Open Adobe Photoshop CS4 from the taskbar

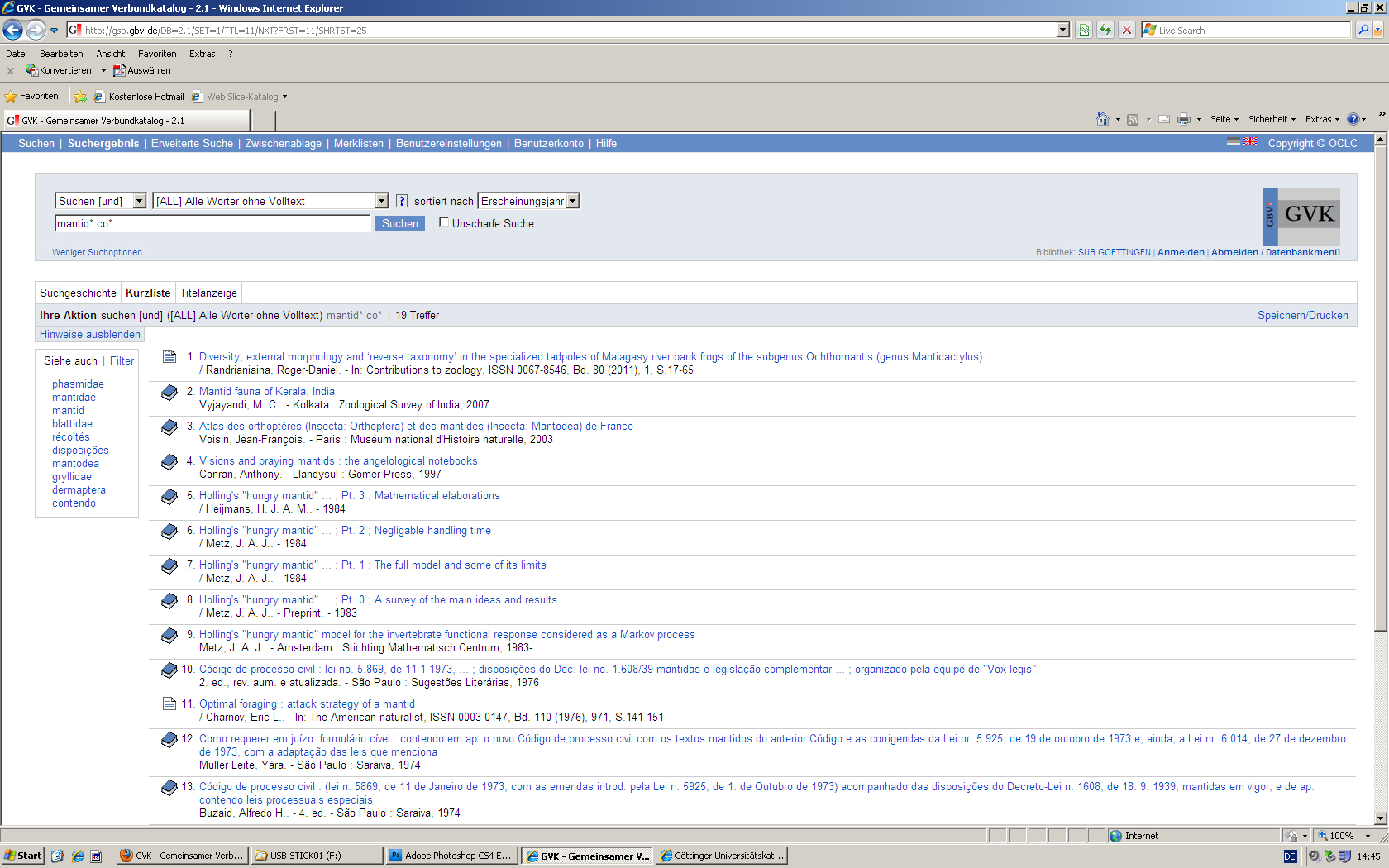[451, 856]
